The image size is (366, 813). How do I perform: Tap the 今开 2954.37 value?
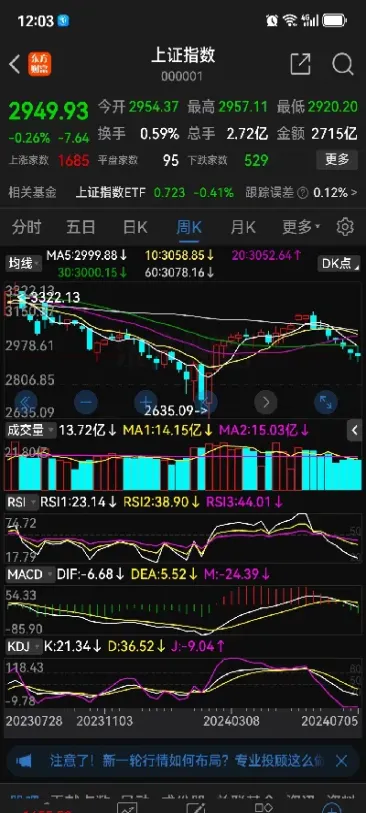click(x=153, y=107)
